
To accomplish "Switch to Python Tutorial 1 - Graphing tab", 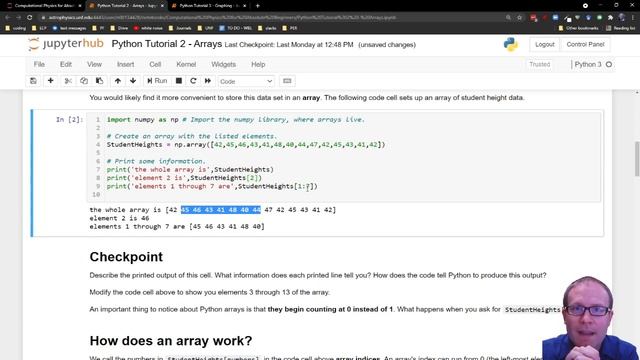I will [x=208, y=6].
